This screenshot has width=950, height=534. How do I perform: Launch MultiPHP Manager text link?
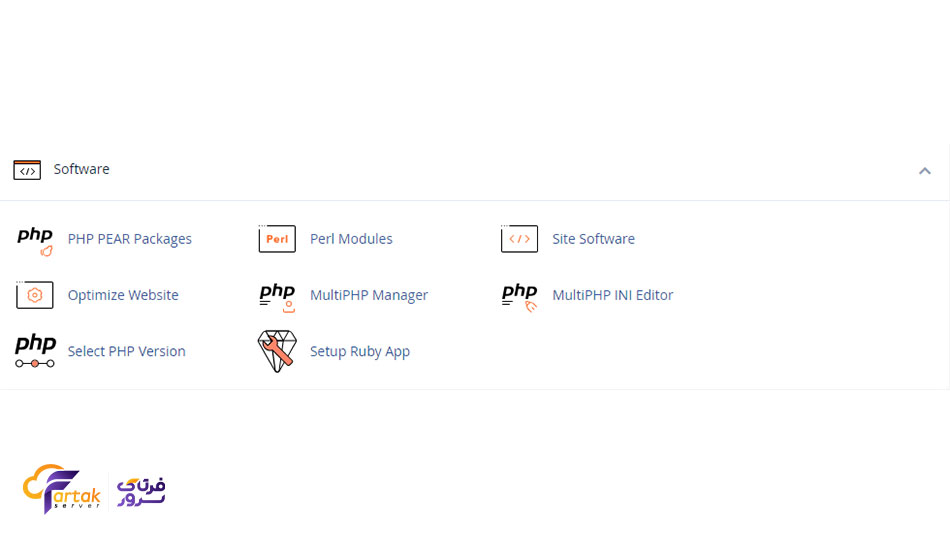pyautogui.click(x=369, y=295)
